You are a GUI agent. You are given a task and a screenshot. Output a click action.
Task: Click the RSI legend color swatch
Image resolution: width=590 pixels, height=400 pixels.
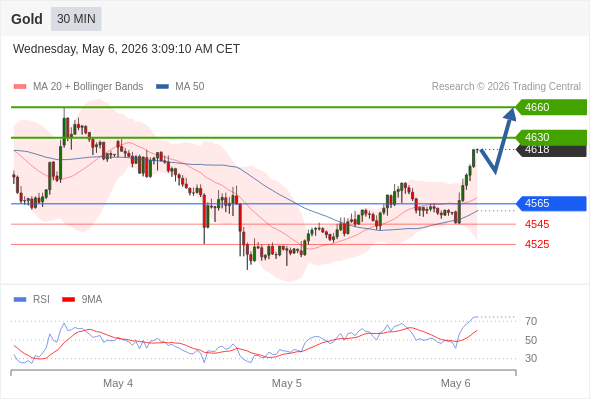coord(20,300)
